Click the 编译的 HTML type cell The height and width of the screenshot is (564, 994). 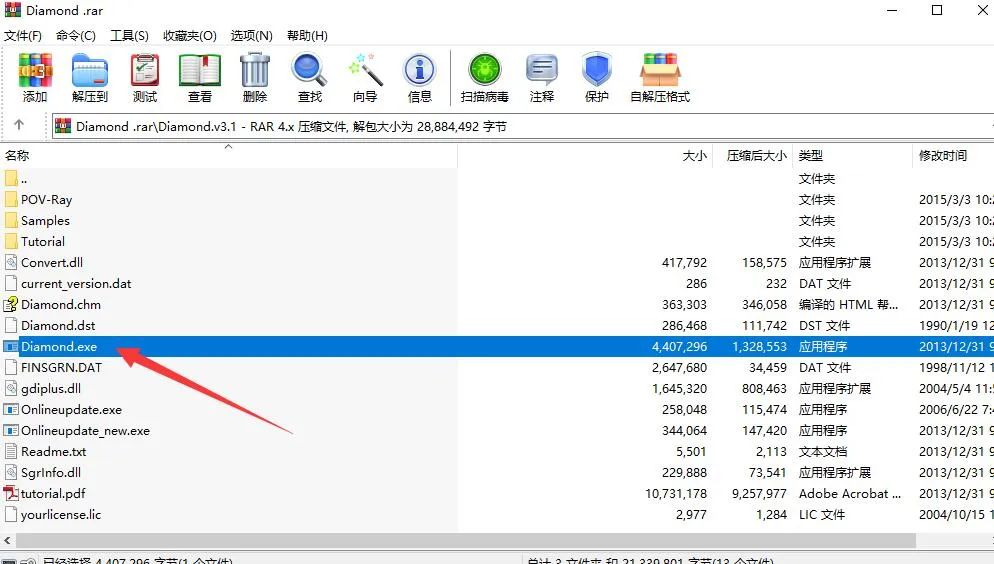click(x=848, y=305)
